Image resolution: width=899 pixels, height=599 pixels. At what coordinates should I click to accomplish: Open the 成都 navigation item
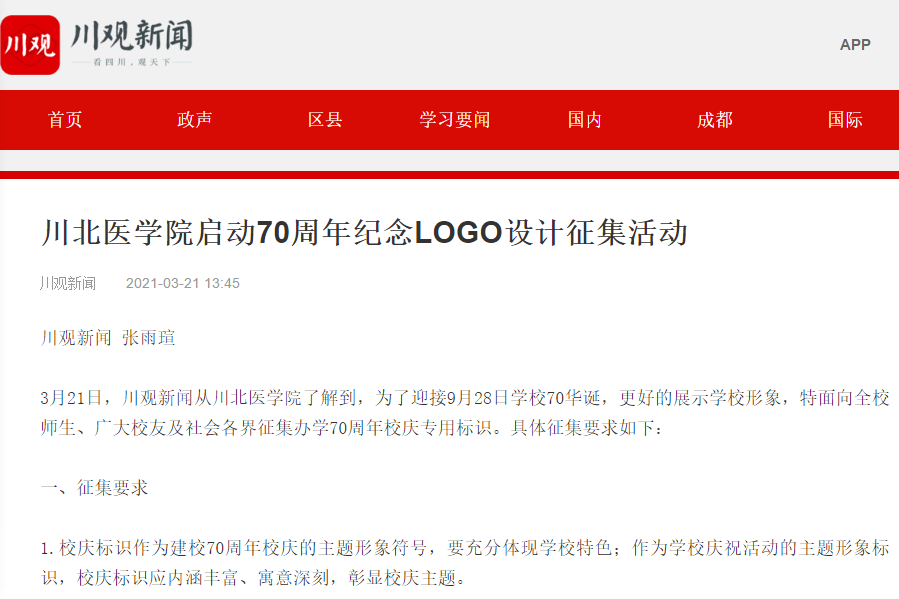pyautogui.click(x=714, y=120)
